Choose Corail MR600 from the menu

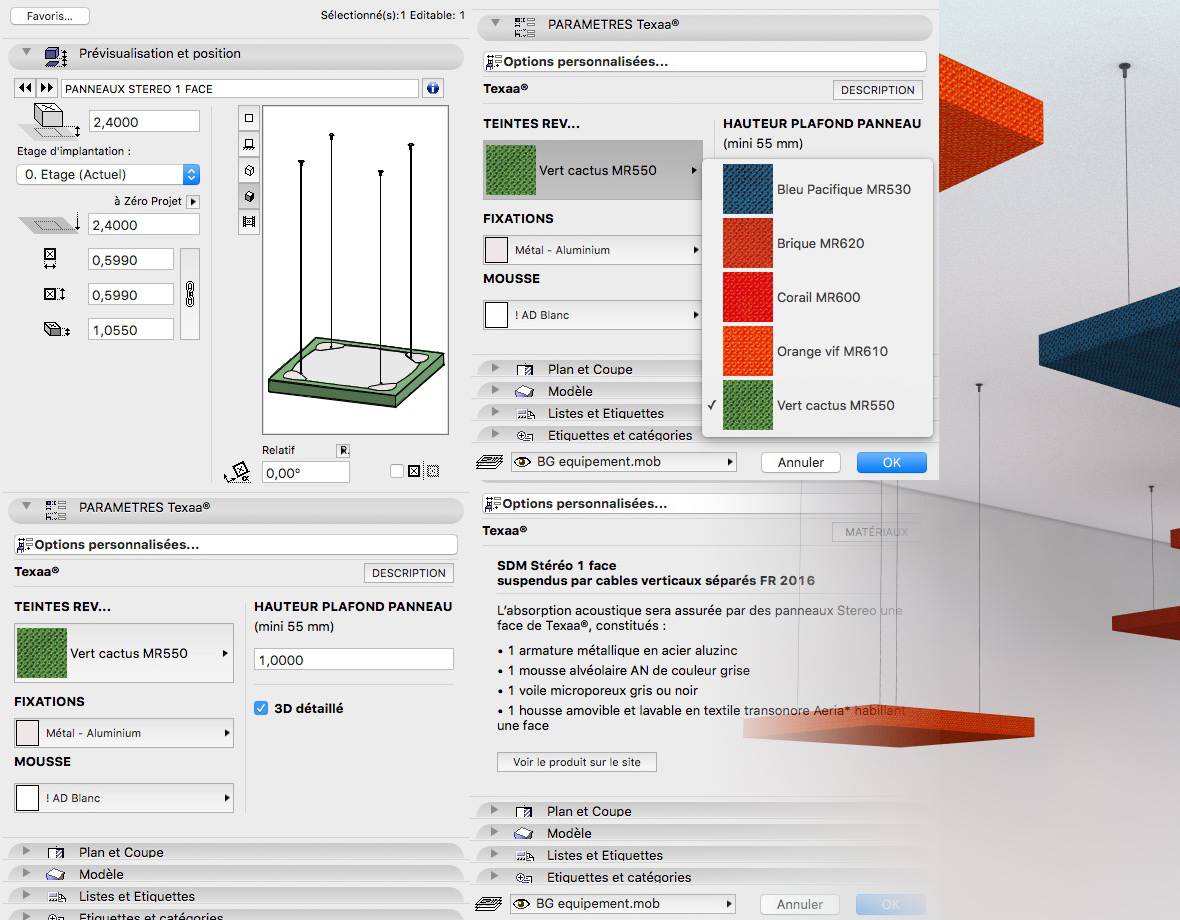817,297
